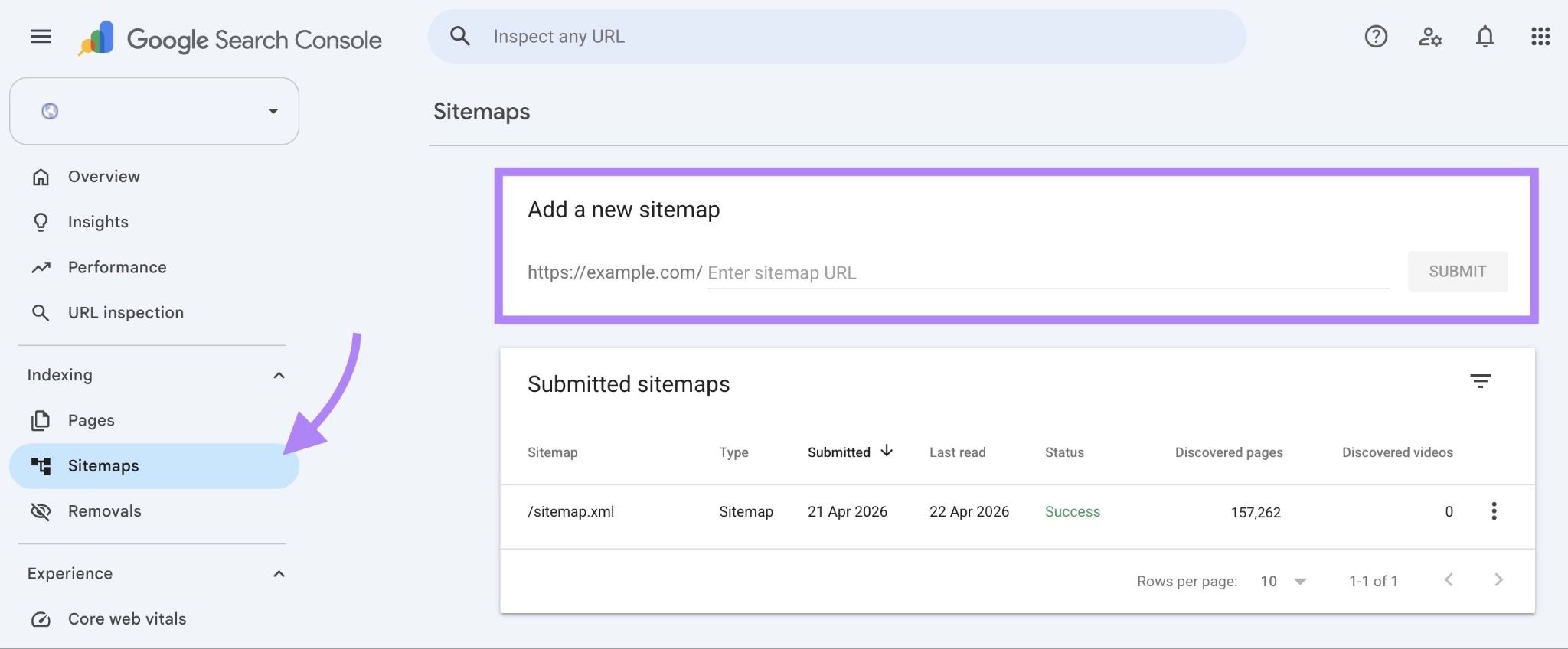Open the property selector dropdown
1568x649 pixels.
[154, 111]
